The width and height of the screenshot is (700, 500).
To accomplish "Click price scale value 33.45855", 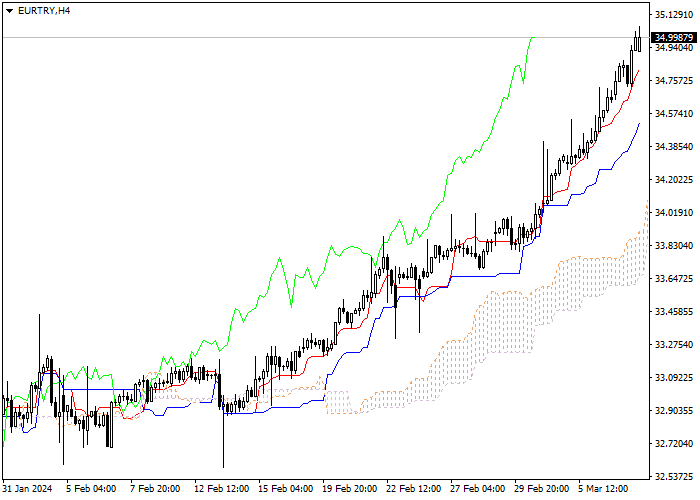I will (674, 312).
